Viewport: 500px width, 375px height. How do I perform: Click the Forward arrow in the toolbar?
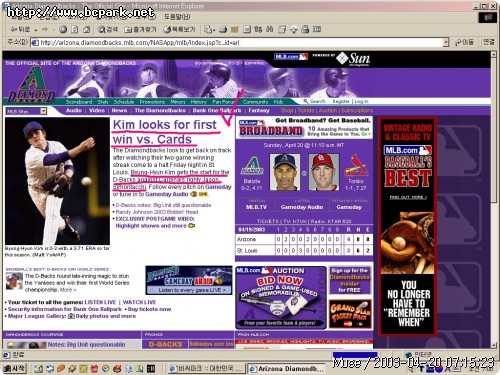tap(44, 30)
